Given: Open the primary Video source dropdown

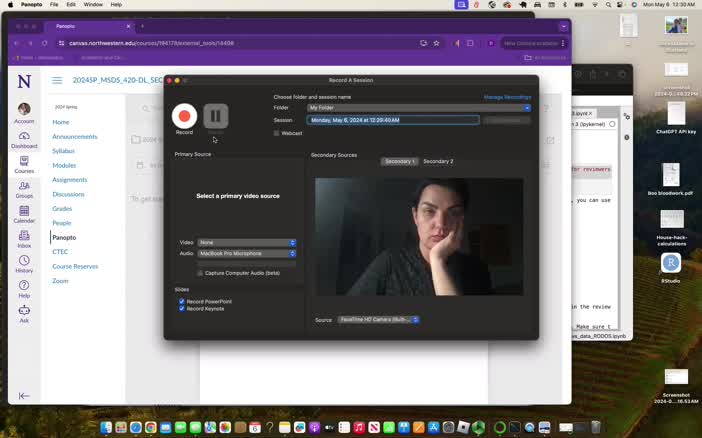Looking at the screenshot, I should click(x=247, y=242).
